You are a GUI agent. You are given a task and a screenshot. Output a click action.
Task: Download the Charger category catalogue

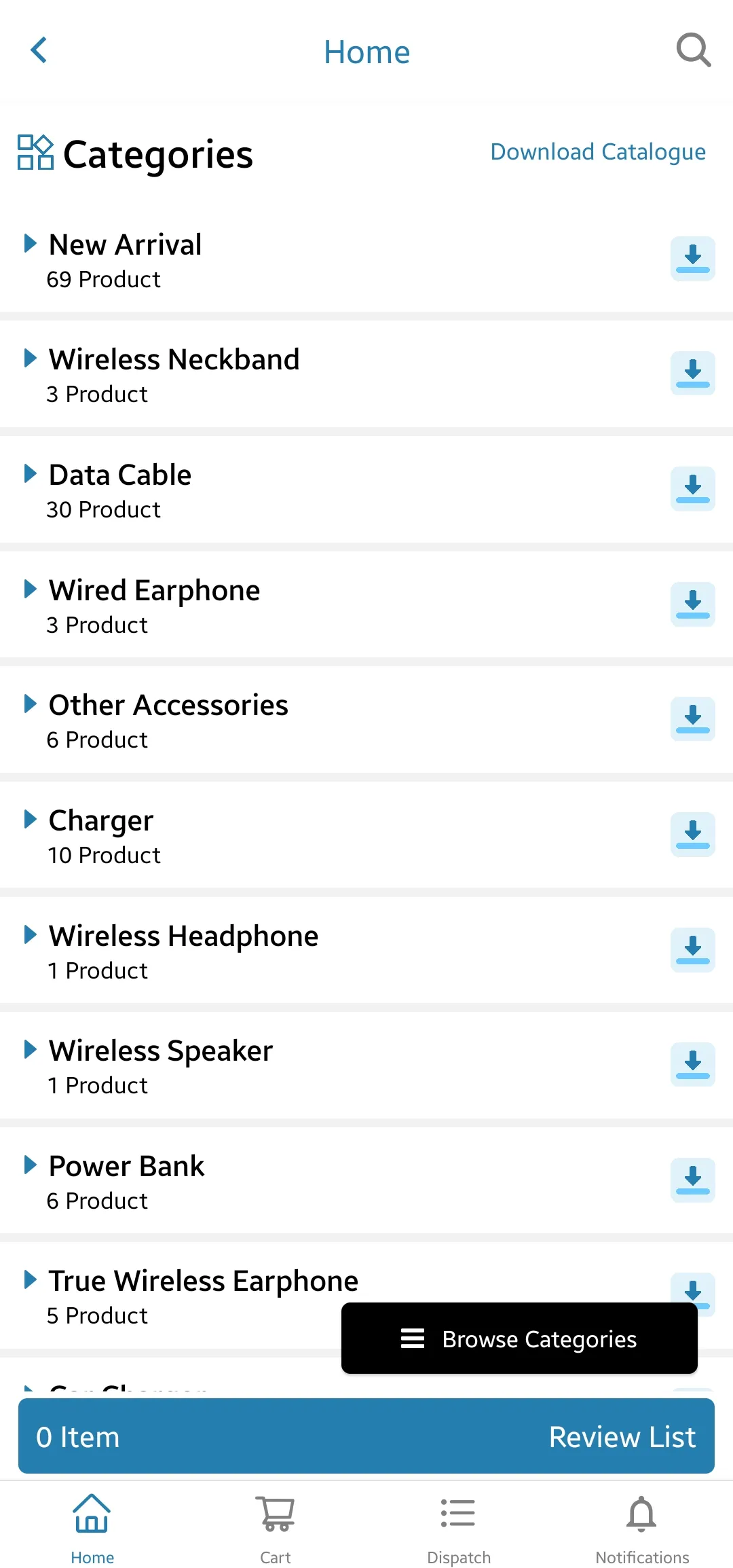pyautogui.click(x=693, y=835)
